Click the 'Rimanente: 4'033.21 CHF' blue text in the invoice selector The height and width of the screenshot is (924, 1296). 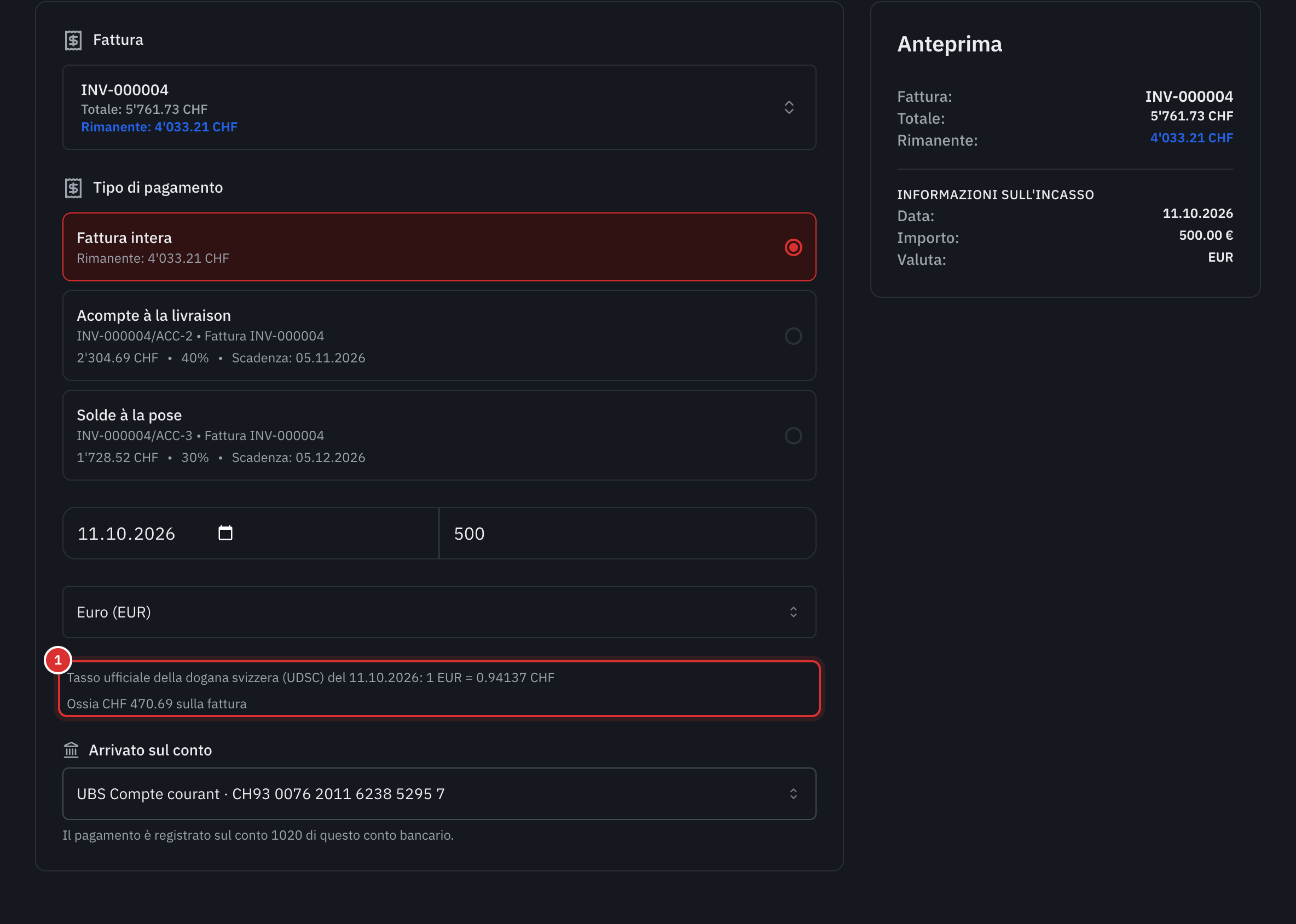[159, 127]
